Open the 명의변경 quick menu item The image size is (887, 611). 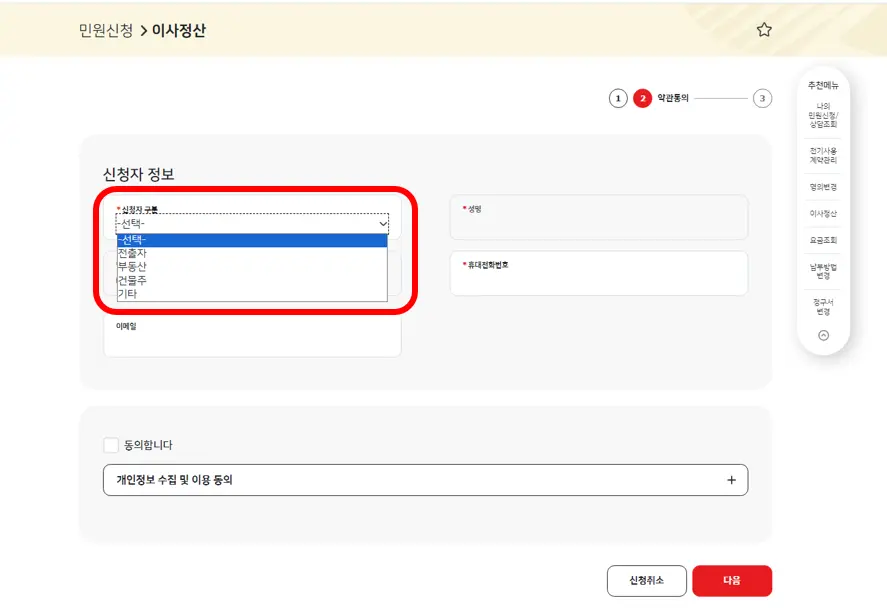tap(822, 187)
